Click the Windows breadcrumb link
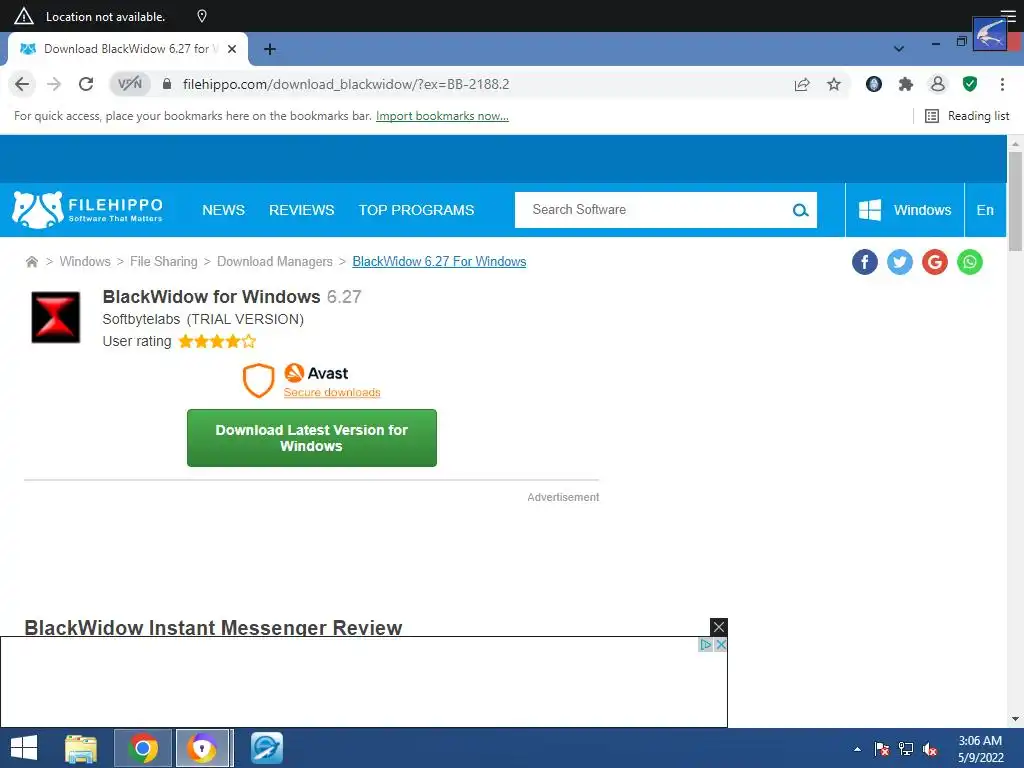 (85, 261)
